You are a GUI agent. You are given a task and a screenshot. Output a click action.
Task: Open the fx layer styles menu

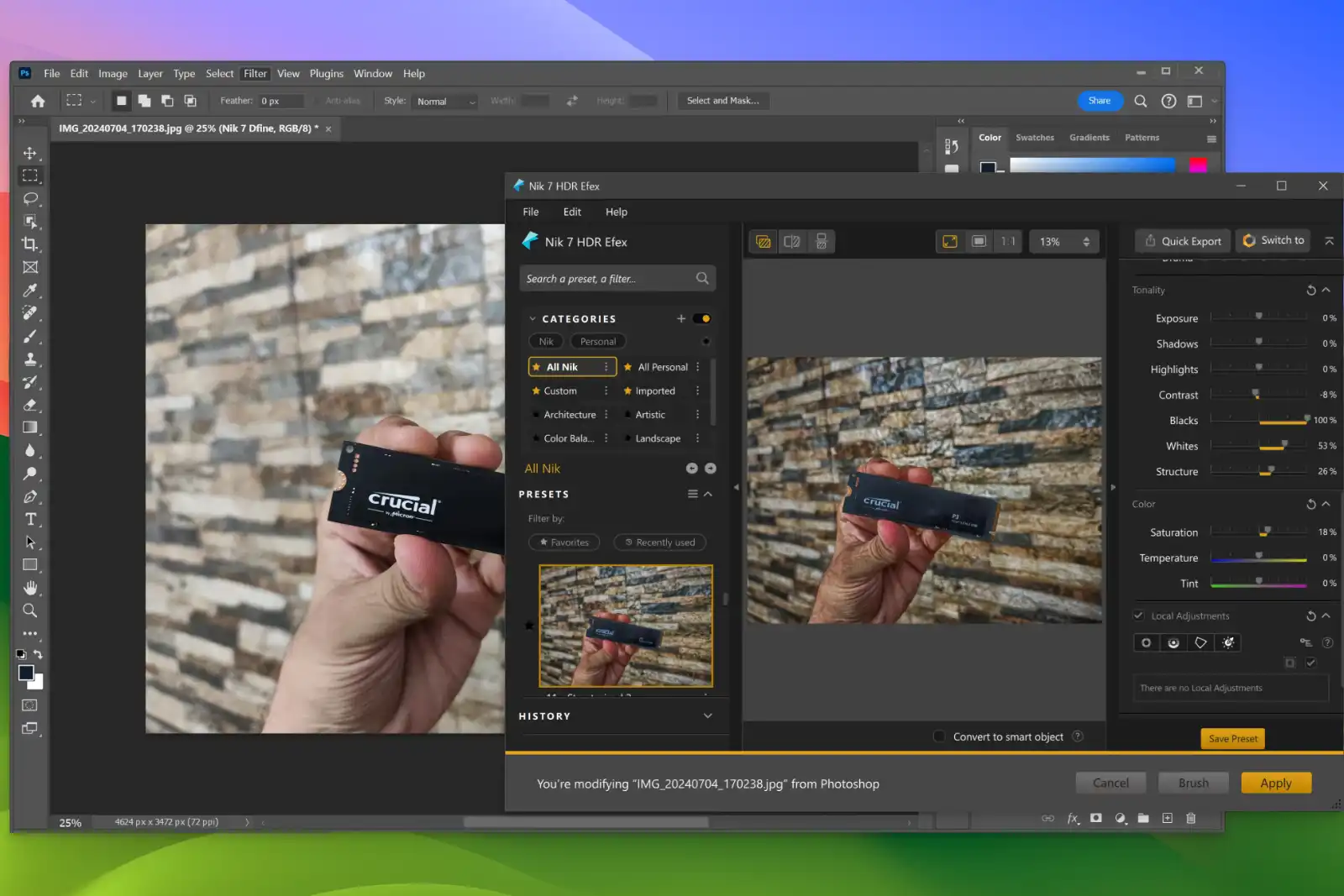(1073, 819)
